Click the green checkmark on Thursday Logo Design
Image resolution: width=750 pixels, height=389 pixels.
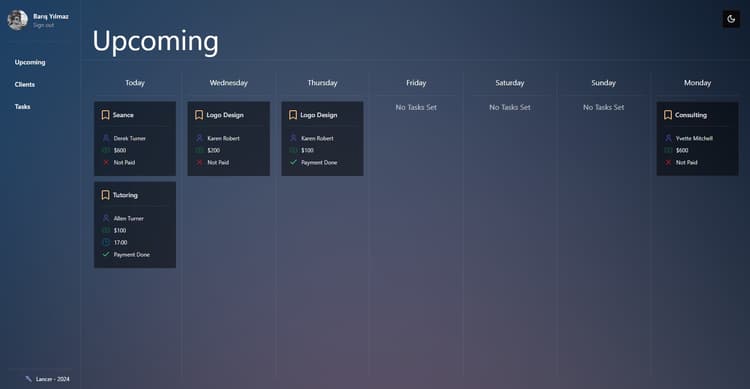[293, 162]
